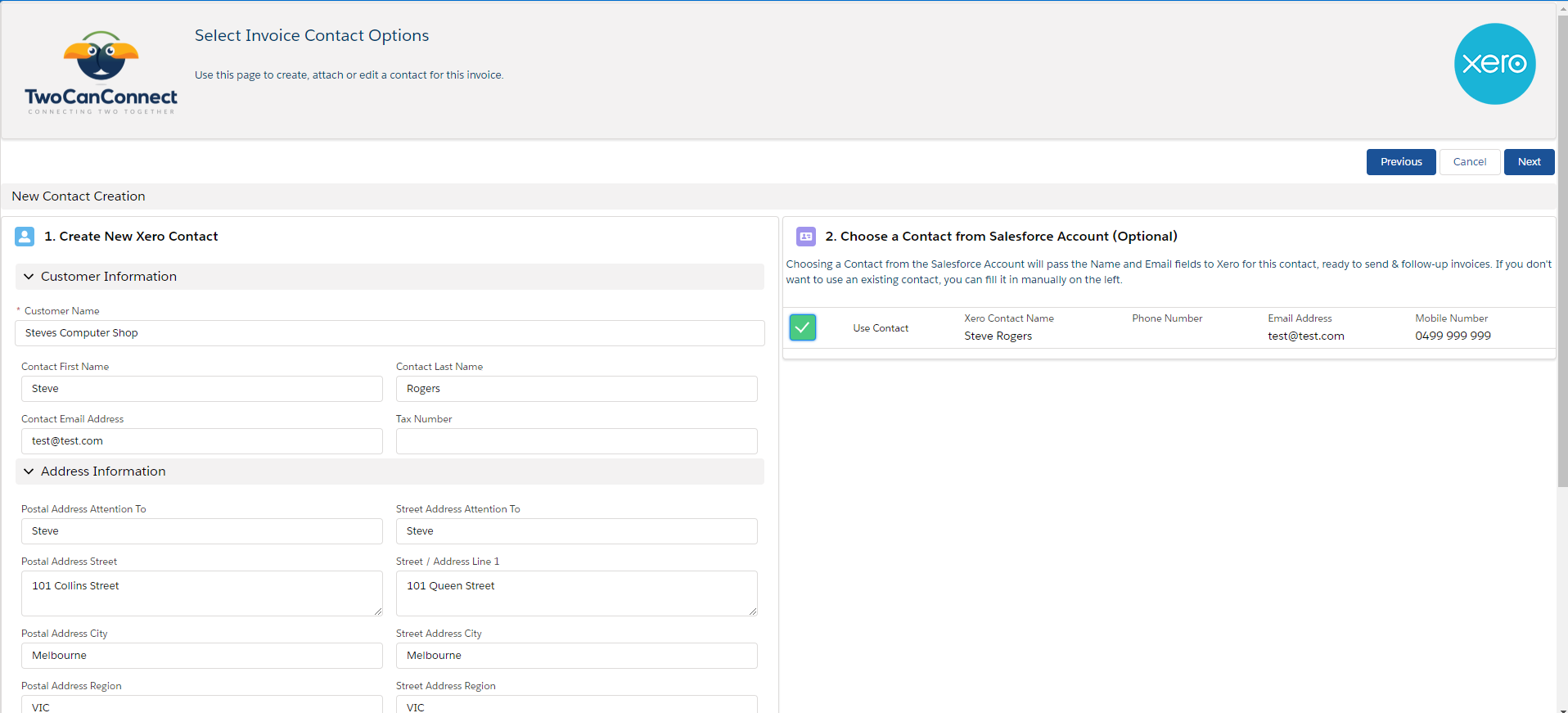Click the Use Contact label
This screenshot has height=713, width=1568.
[x=881, y=328]
